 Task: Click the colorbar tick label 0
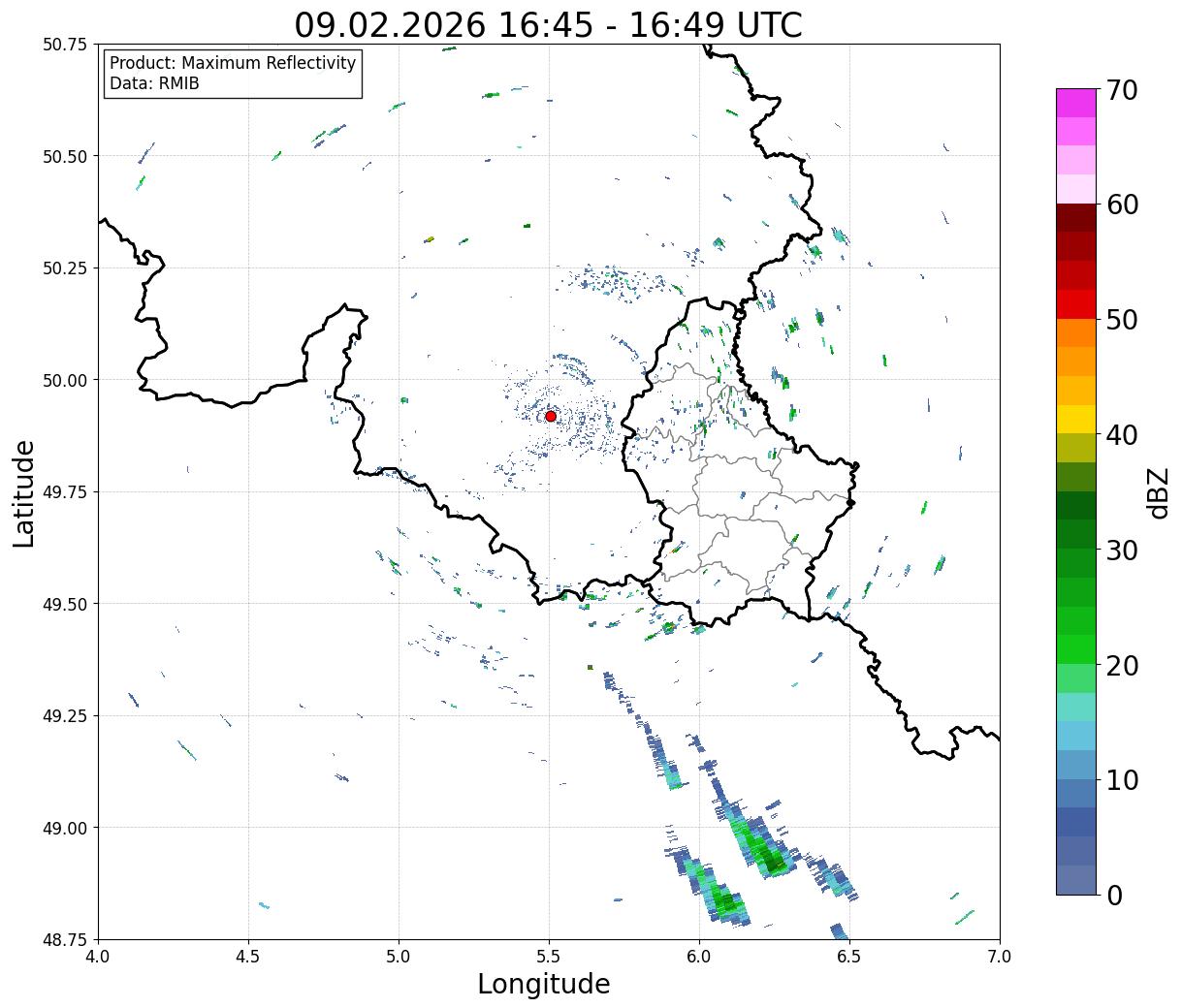pos(1114,896)
